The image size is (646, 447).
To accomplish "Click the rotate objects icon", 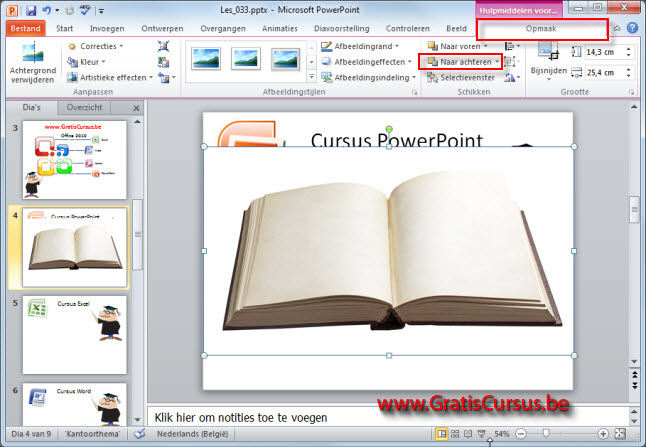I will [512, 77].
